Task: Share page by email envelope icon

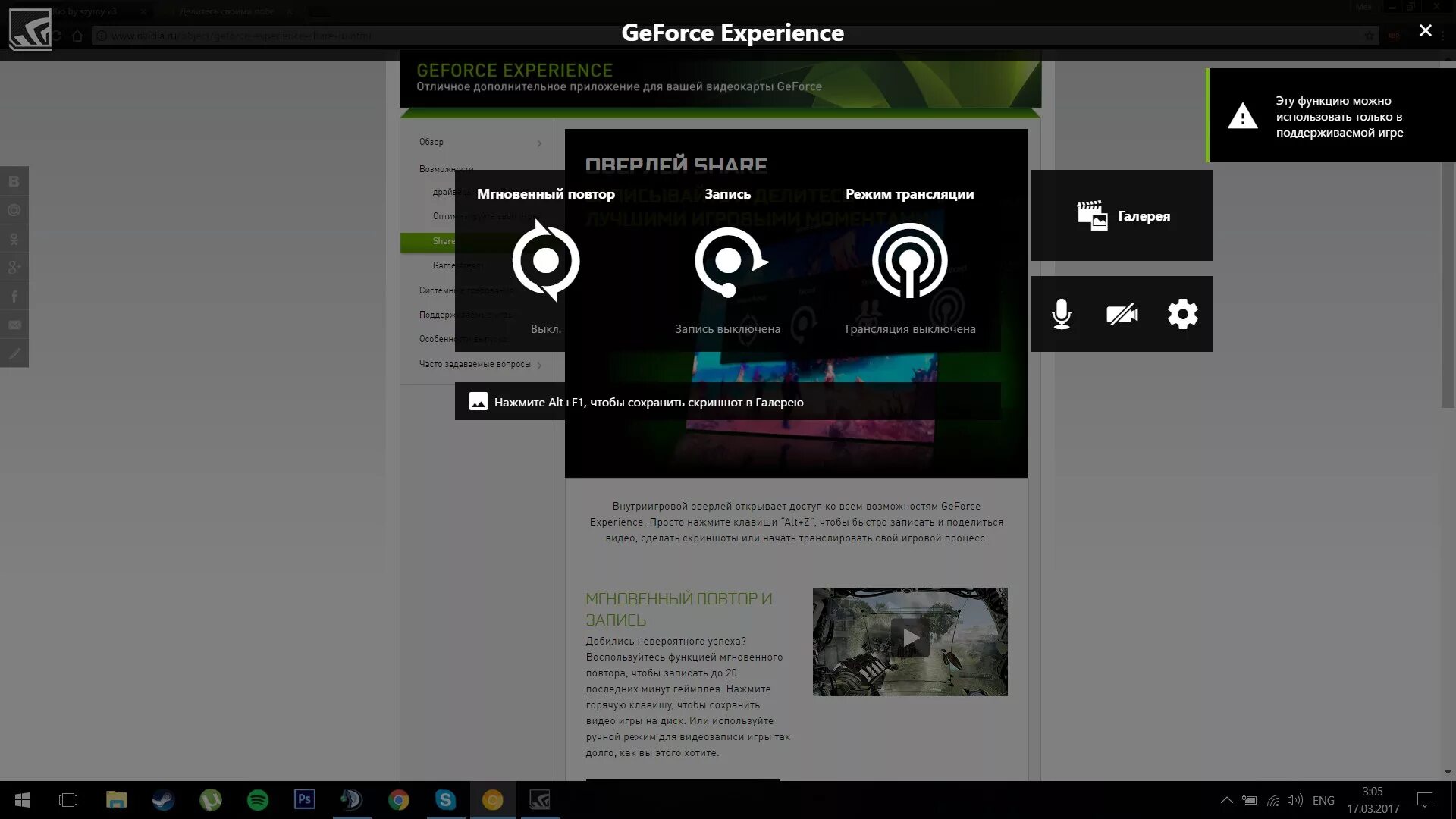Action: click(14, 325)
